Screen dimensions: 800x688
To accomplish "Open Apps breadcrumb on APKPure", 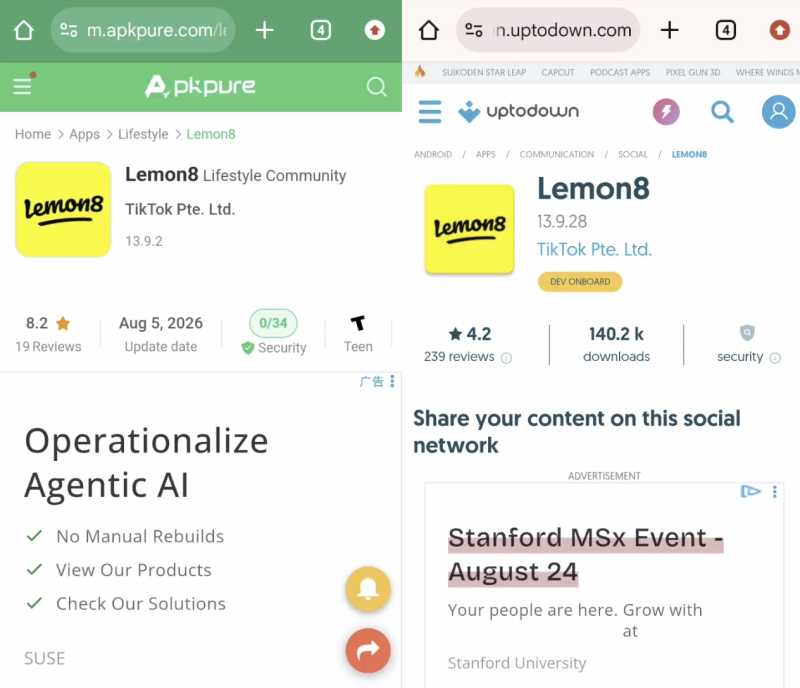I will click(84, 134).
